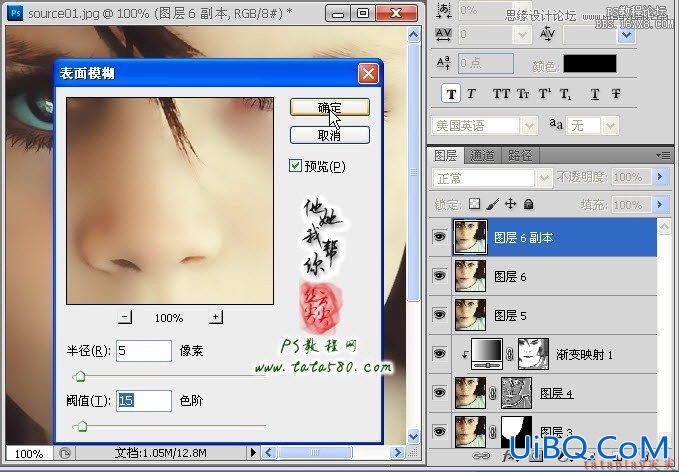Image resolution: width=679 pixels, height=472 pixels.
Task: Click the lock all icon
Action: (x=528, y=204)
